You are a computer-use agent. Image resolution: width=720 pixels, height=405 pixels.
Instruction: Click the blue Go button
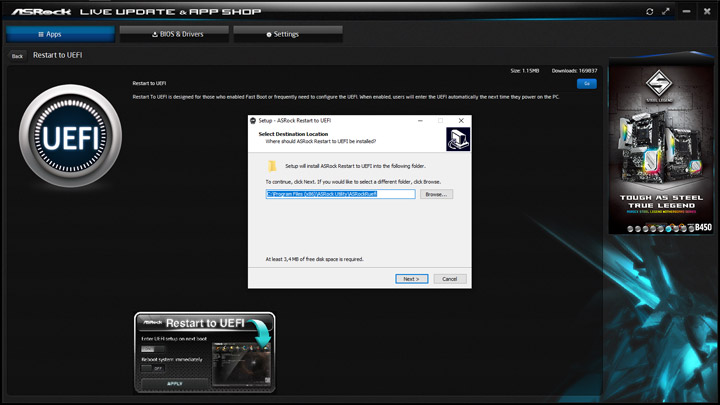(586, 84)
